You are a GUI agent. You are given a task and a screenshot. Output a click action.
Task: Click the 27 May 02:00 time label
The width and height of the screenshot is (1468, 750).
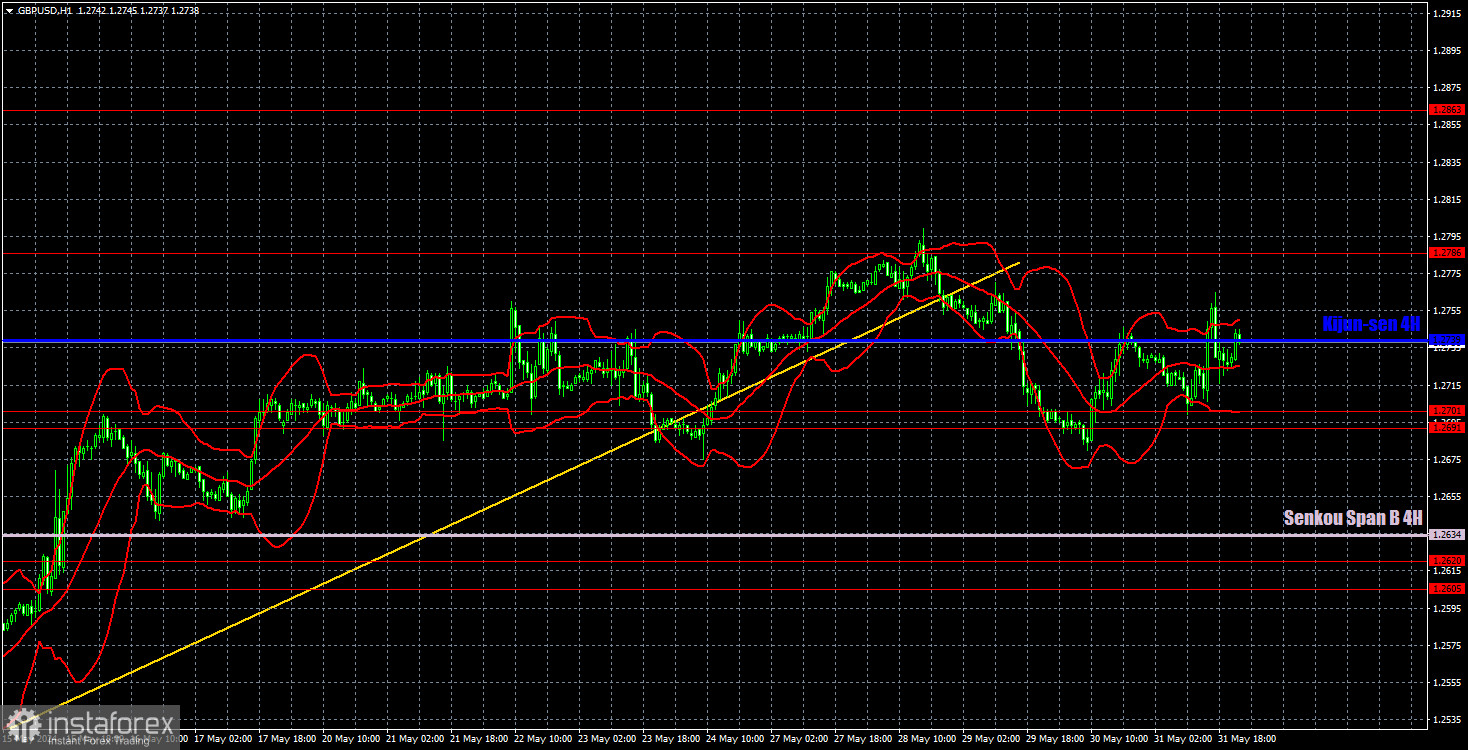801,741
